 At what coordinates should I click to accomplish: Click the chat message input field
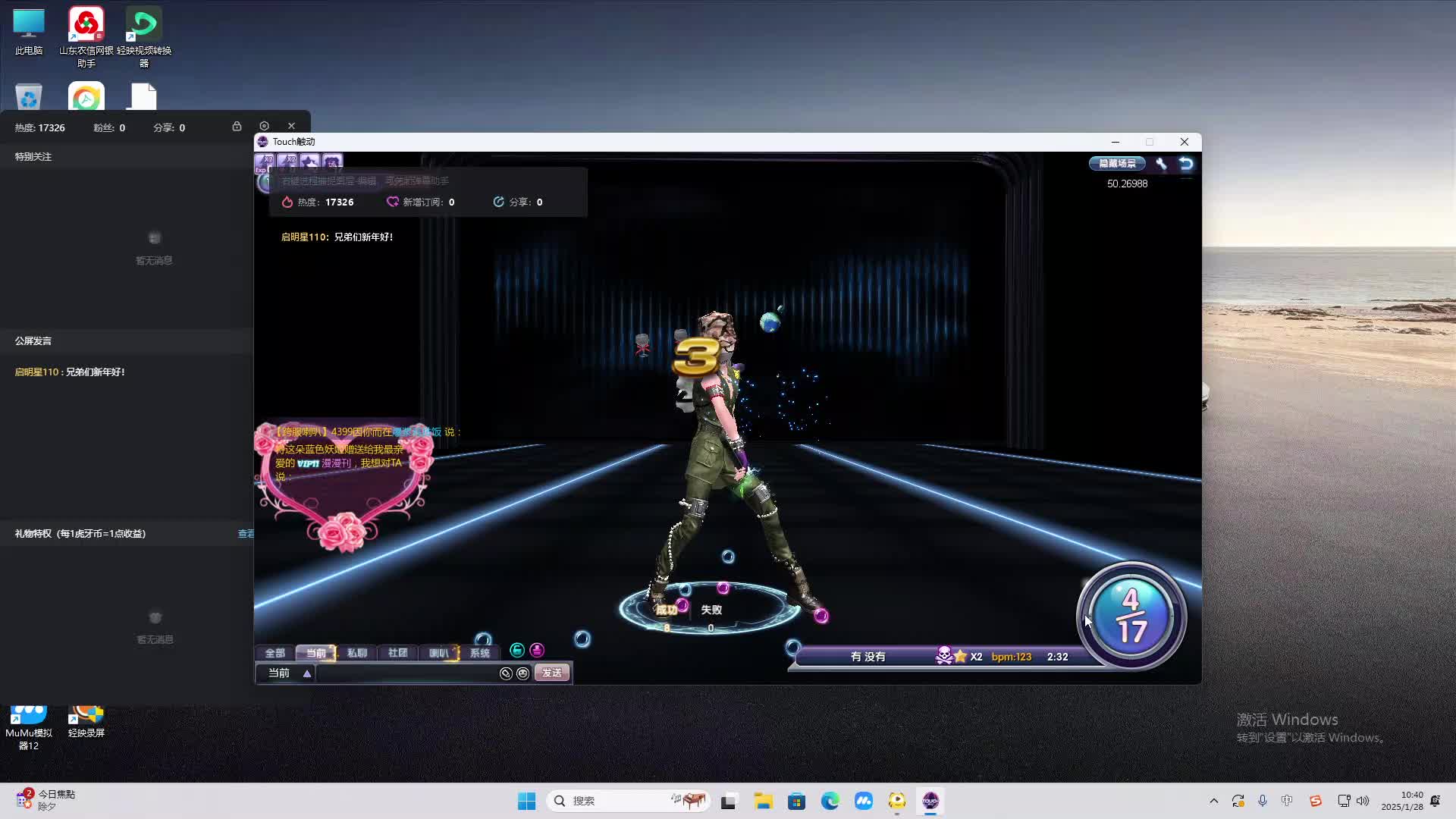[406, 673]
